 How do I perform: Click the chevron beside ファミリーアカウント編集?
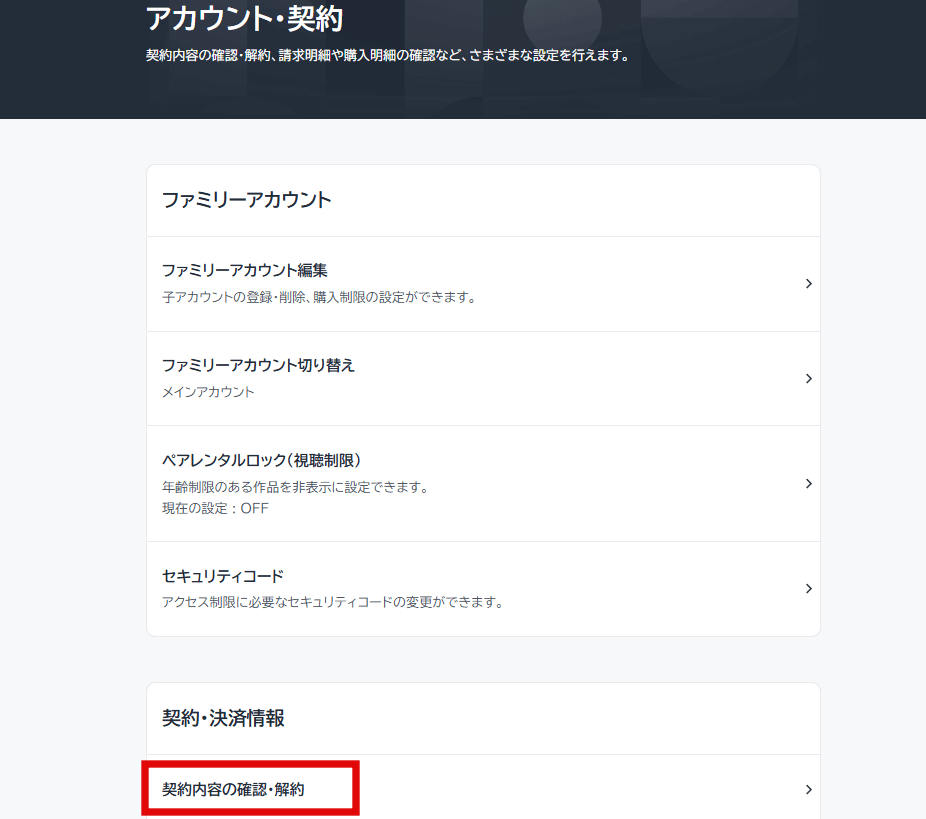tap(808, 284)
